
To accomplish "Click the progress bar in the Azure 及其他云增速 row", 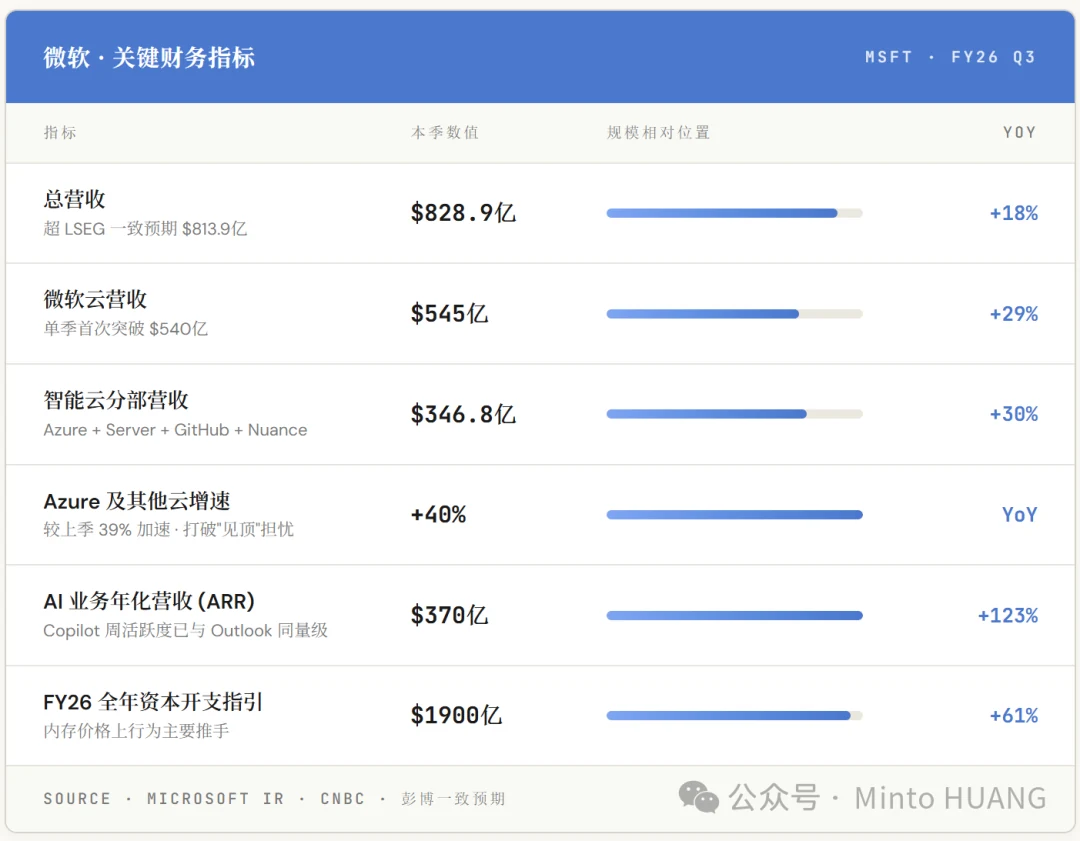I will 734,515.
